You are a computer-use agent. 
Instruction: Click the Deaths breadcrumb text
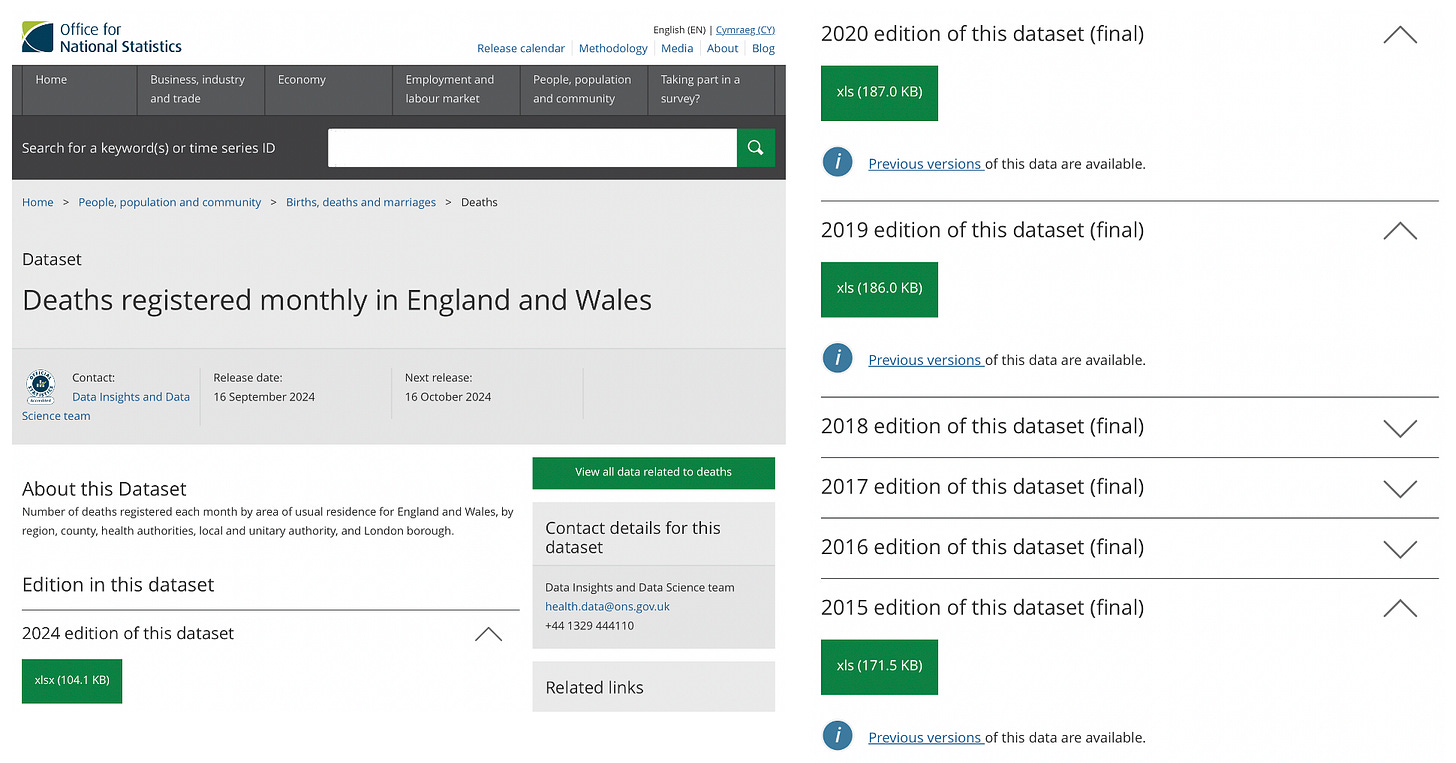(479, 202)
